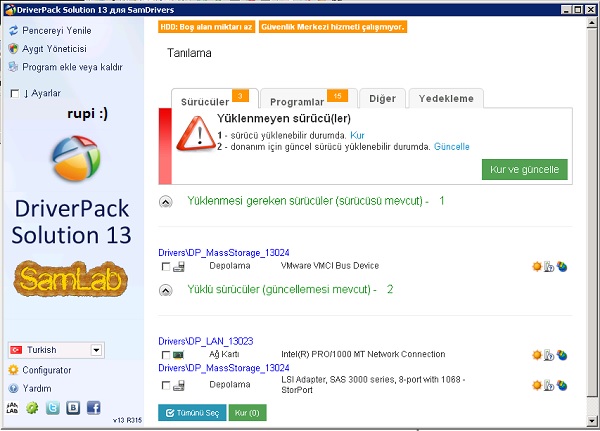This screenshot has width=600, height=431.
Task: Click the SamLab small icon at sidebar bottom
Action: [x=12, y=408]
